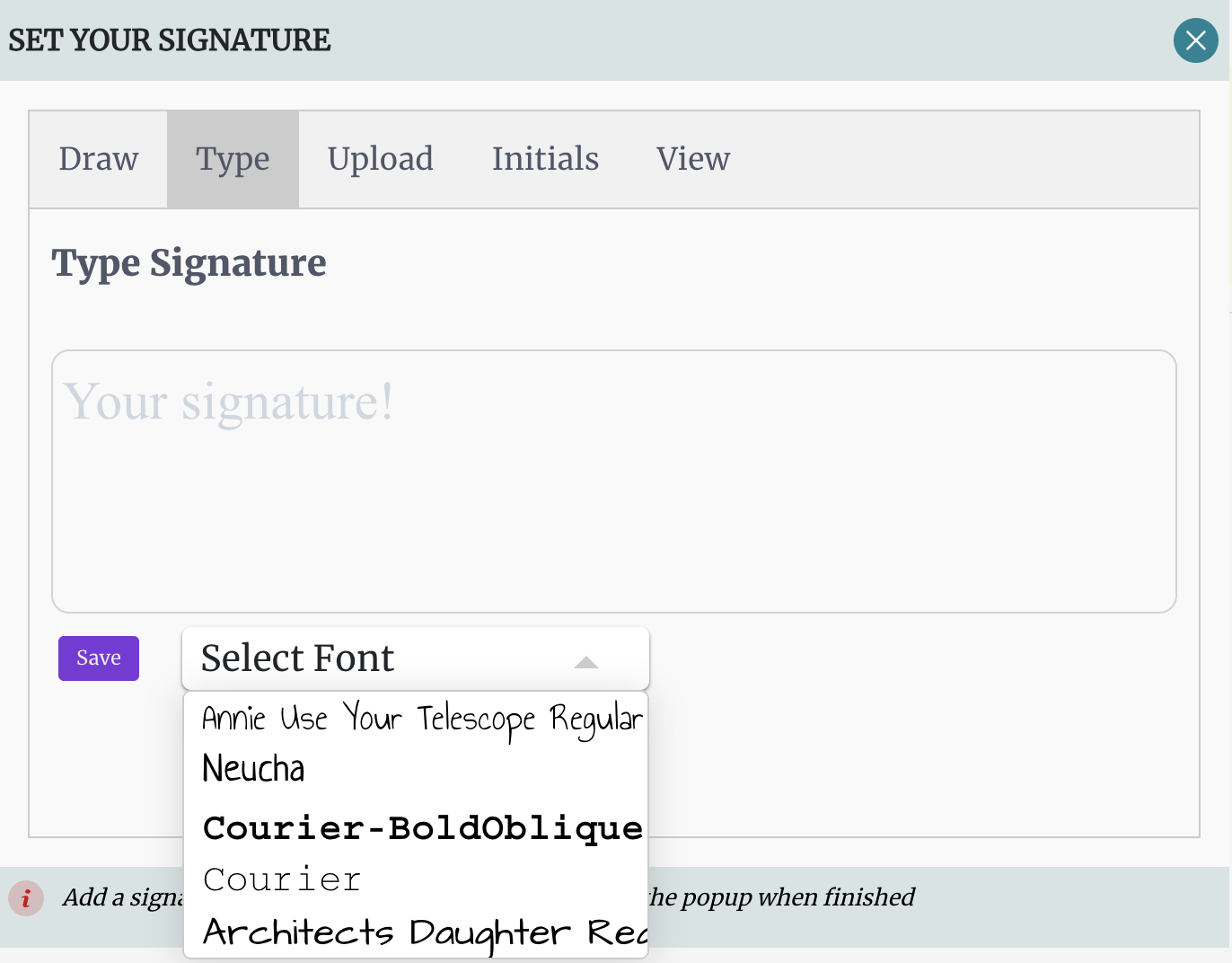Screen dimensions: 1232x963
Task: Select the Courier-BoldOblique font
Action: (416, 826)
